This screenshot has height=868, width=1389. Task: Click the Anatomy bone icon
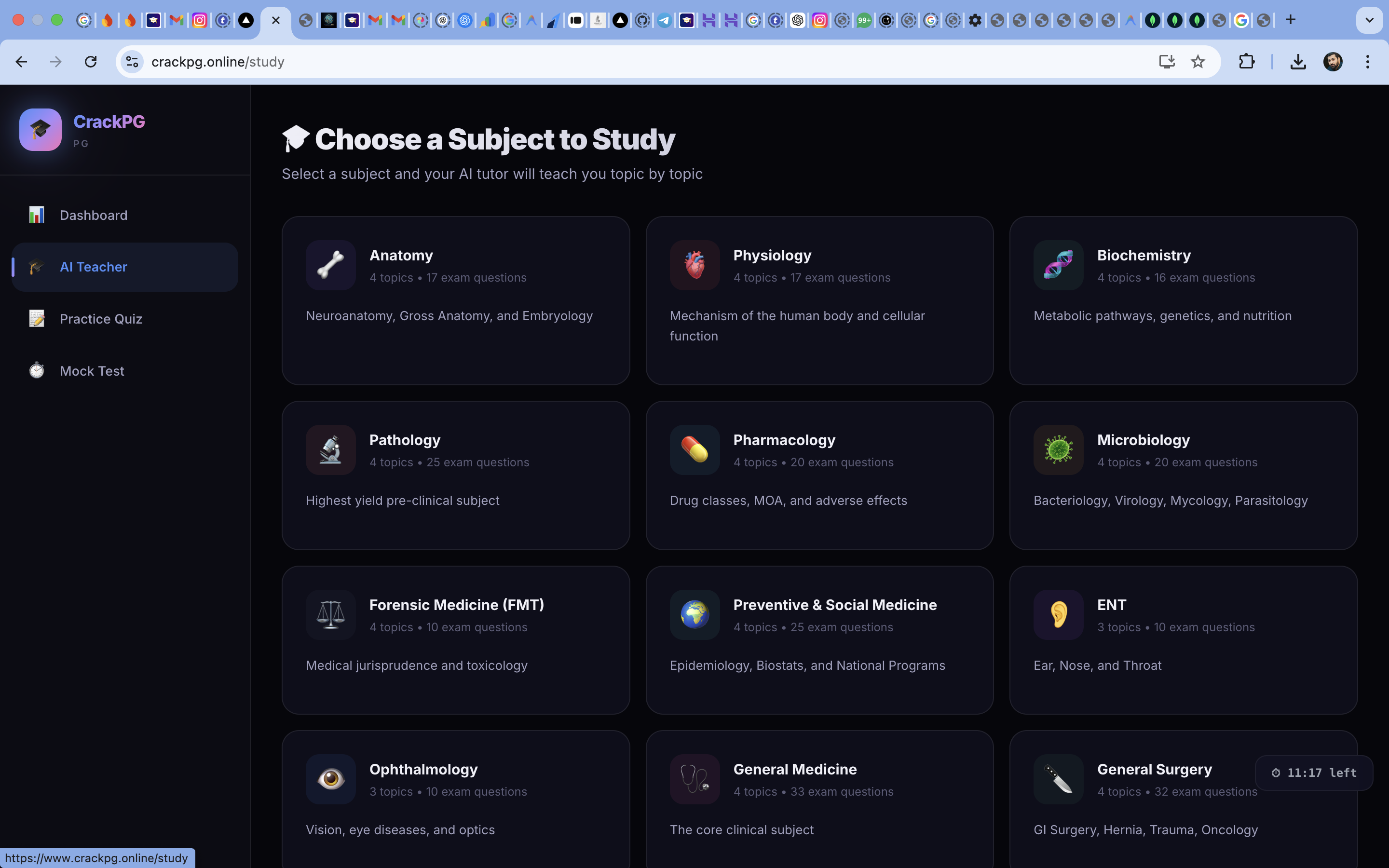coord(330,265)
